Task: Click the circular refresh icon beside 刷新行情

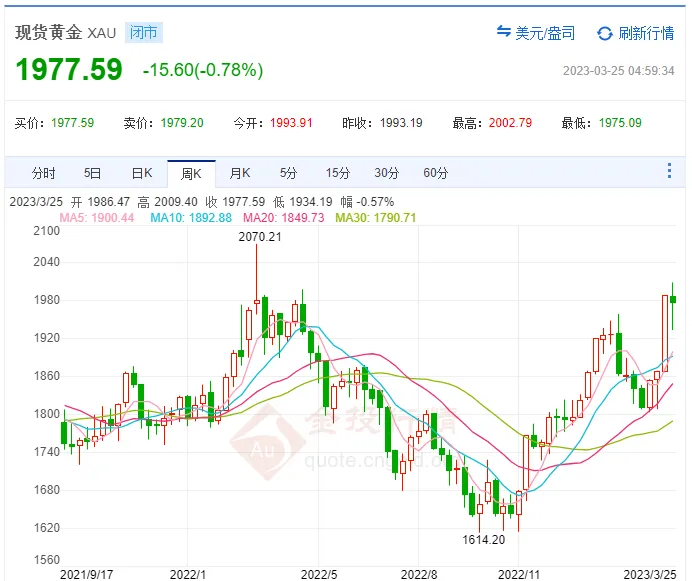Action: point(604,34)
